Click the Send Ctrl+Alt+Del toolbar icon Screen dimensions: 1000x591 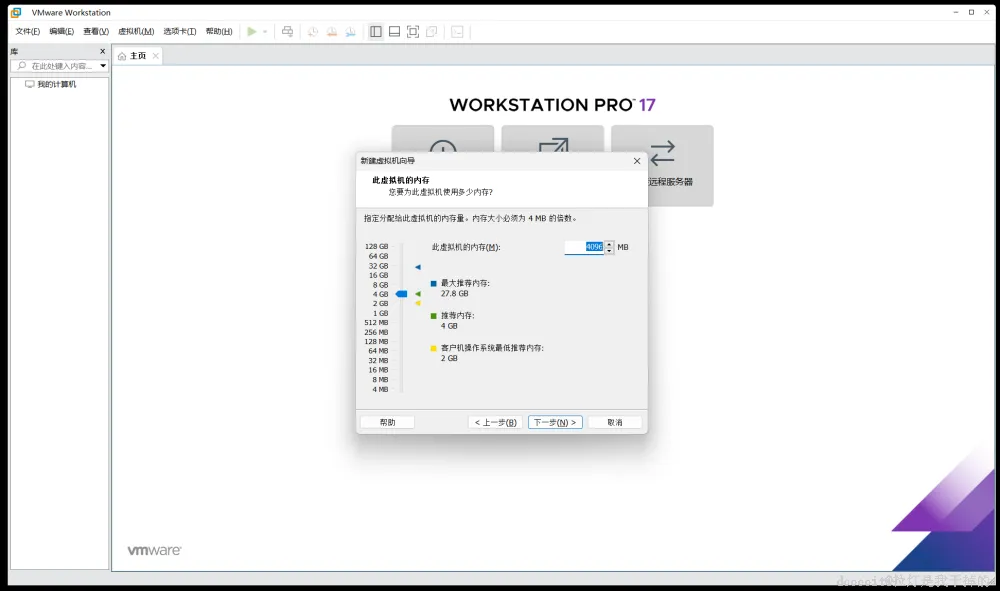(x=288, y=31)
